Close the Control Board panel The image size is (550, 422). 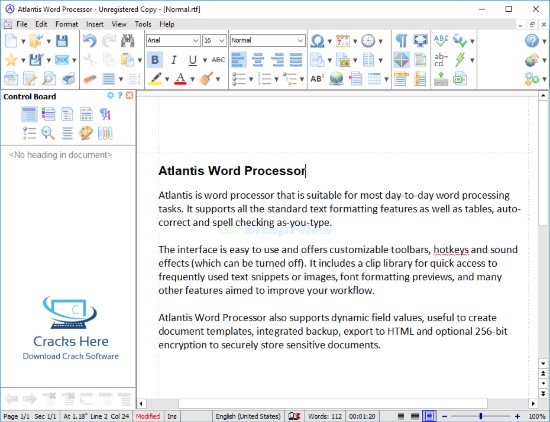tap(129, 95)
